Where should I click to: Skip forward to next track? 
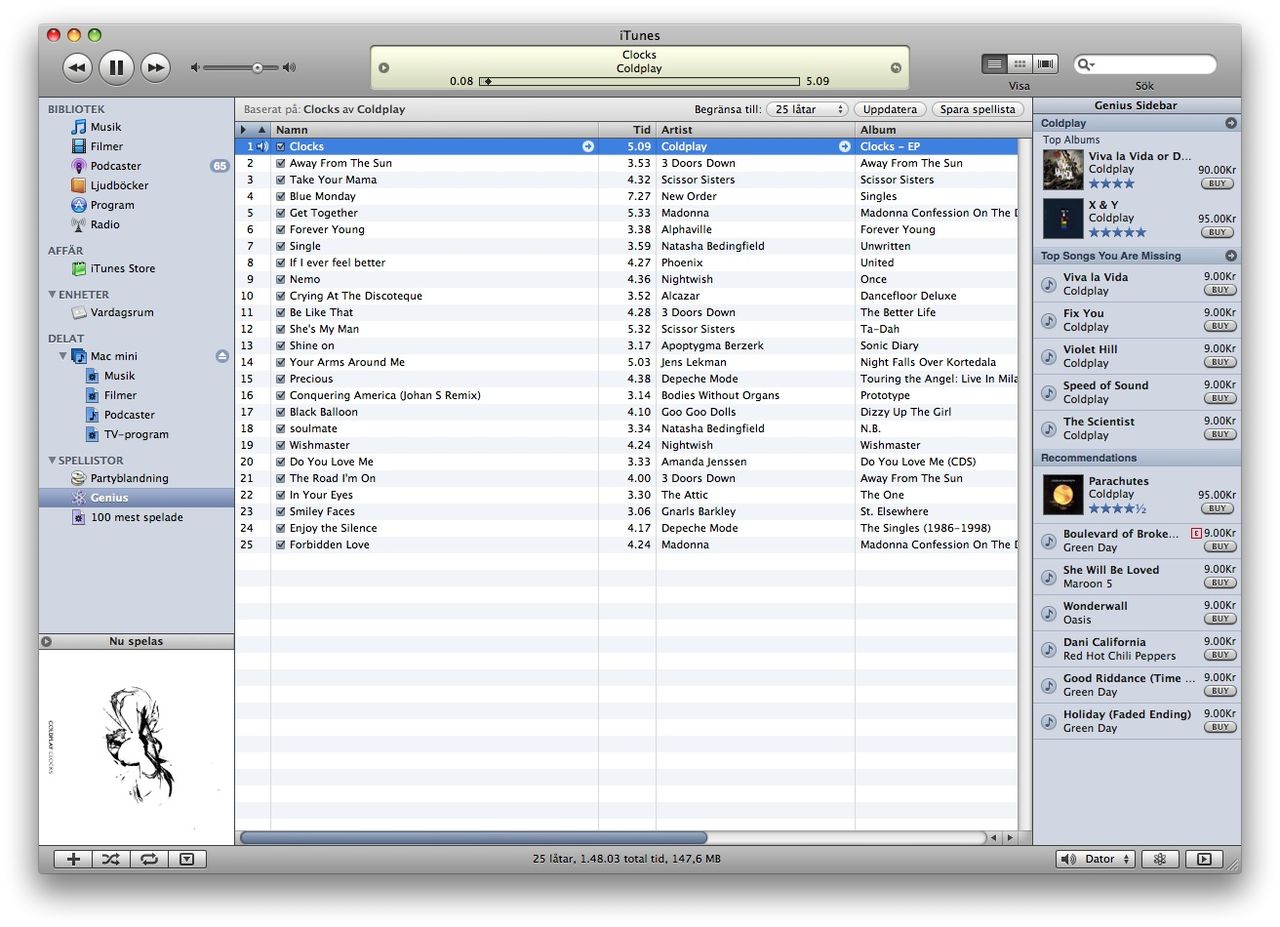point(155,68)
